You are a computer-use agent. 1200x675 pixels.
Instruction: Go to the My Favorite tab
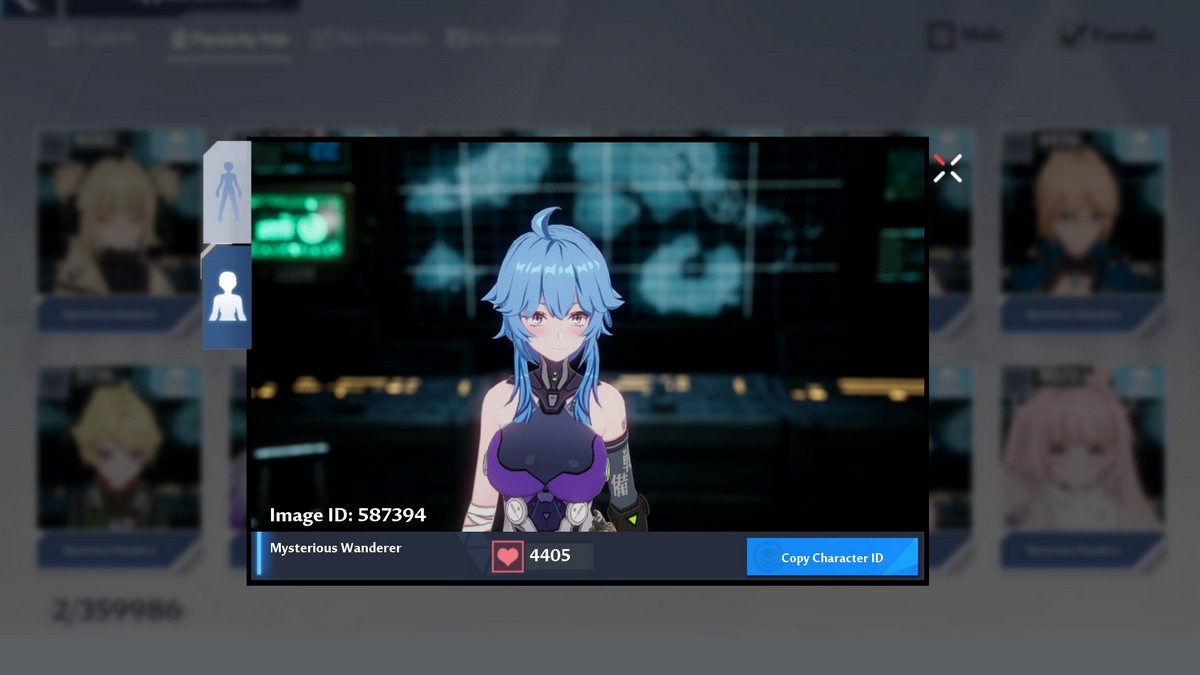click(503, 39)
